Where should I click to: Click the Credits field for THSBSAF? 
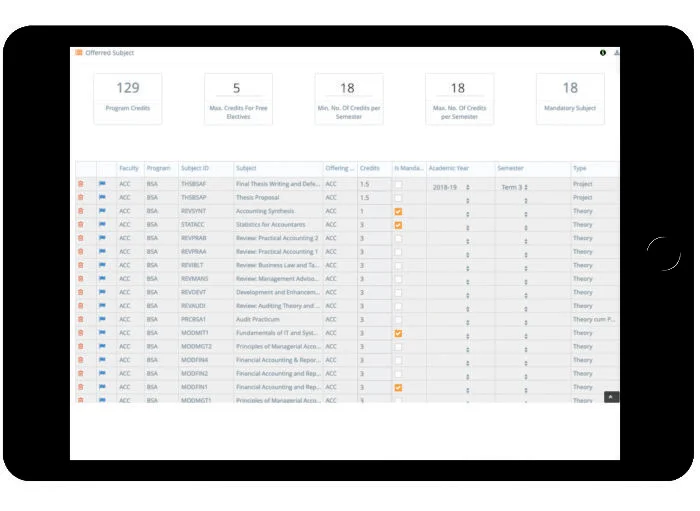tap(373, 184)
